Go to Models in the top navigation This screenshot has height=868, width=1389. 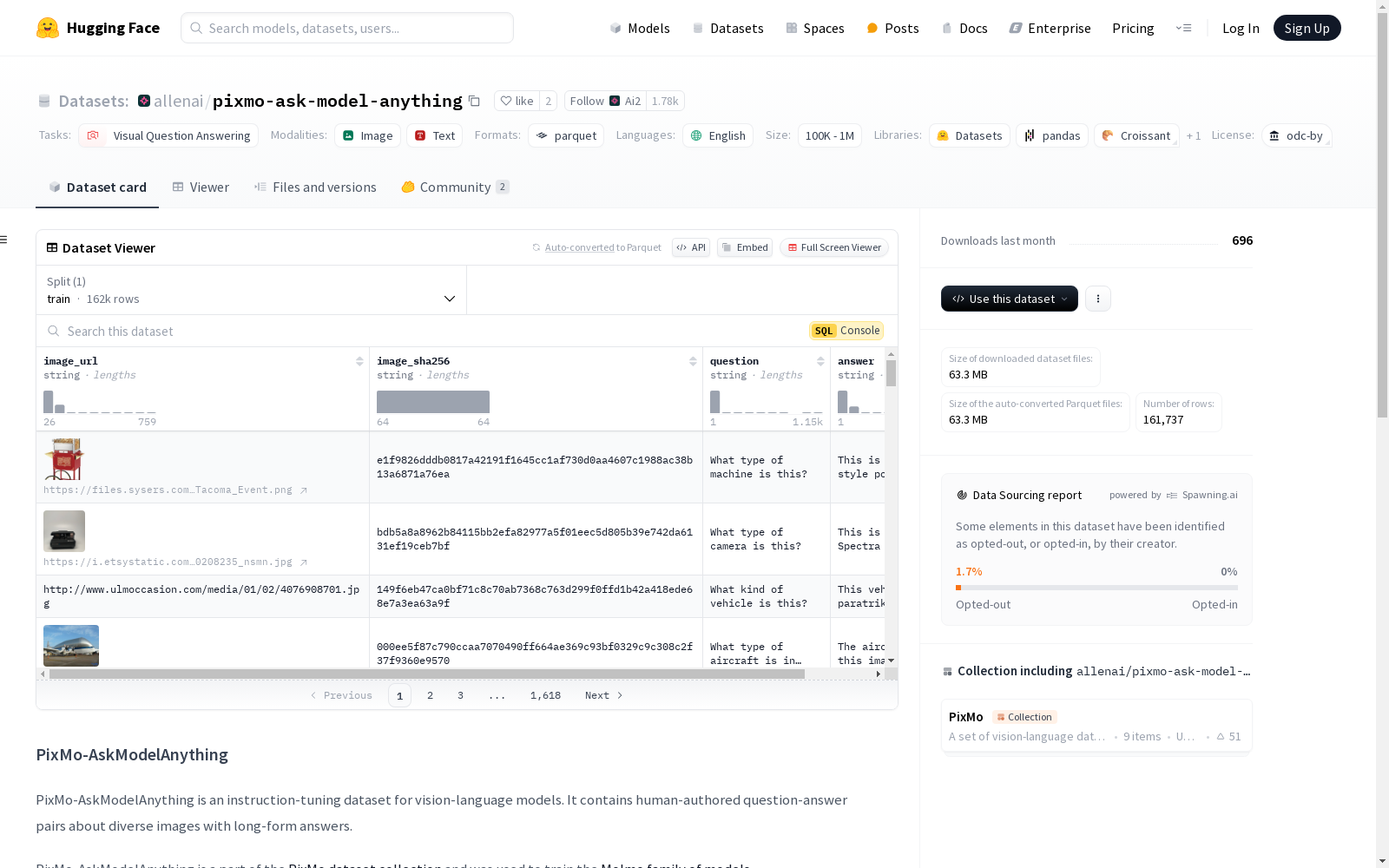(640, 28)
